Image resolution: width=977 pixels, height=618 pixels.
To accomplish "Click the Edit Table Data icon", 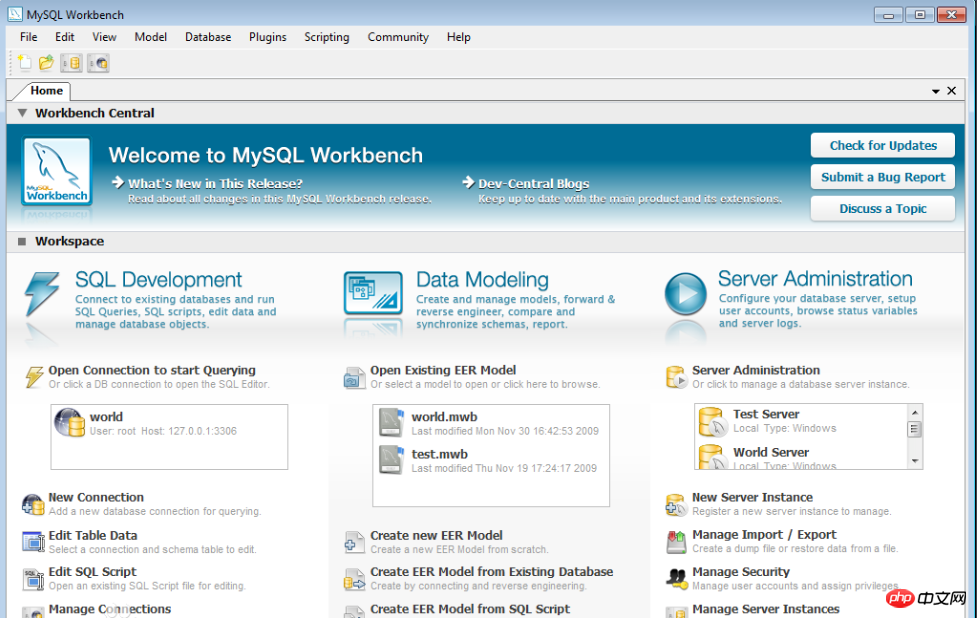I will (x=33, y=542).
